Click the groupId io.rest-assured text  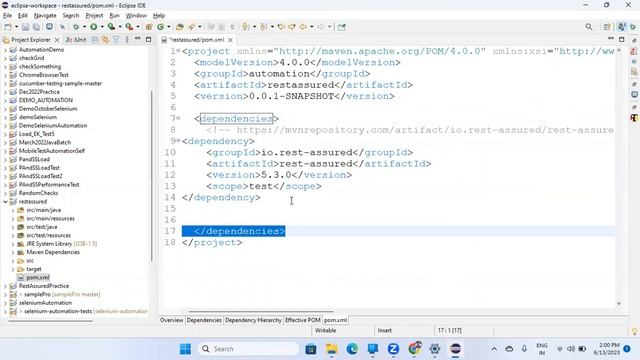[306, 153]
